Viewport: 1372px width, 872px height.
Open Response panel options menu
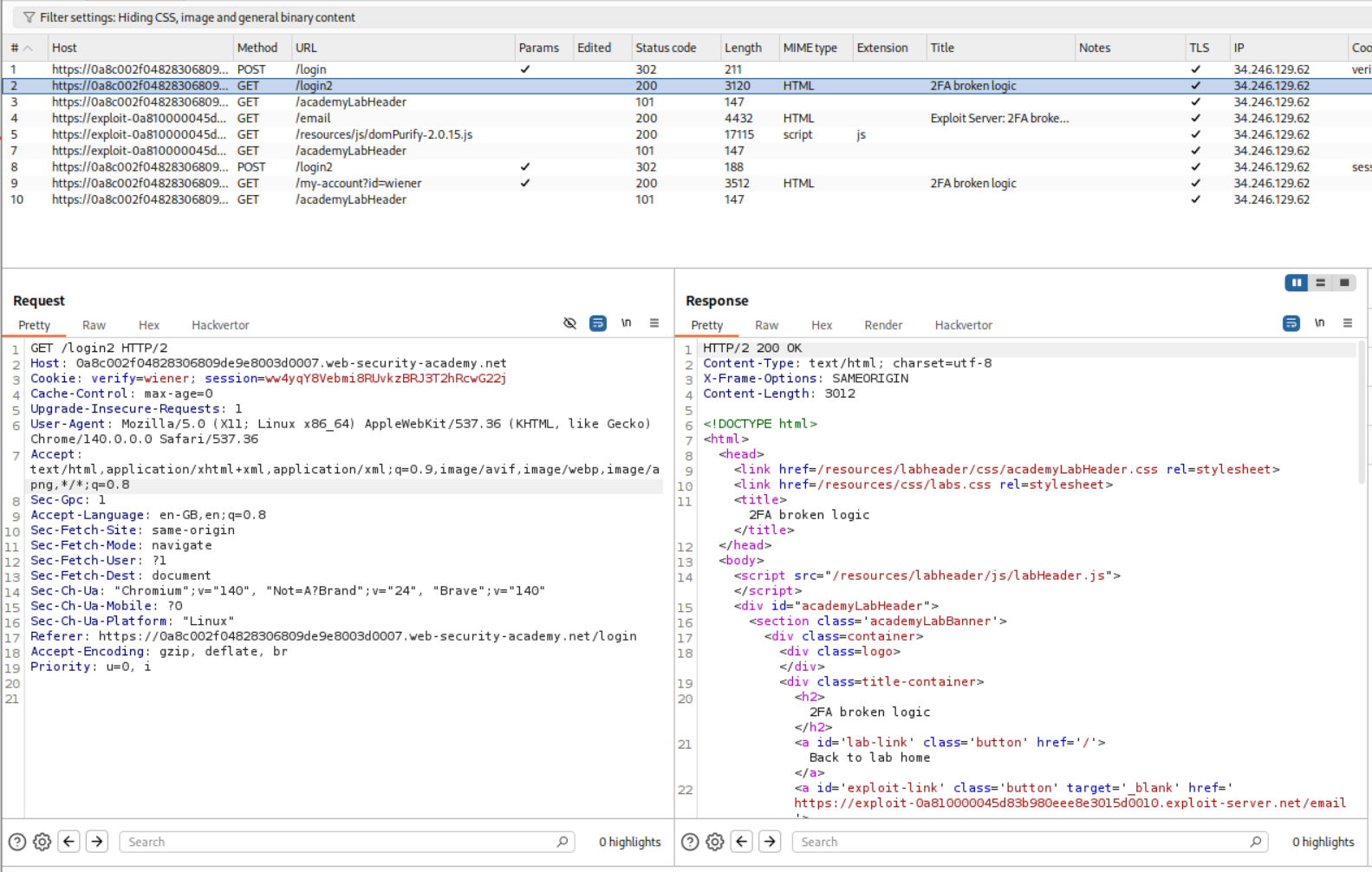click(x=1347, y=323)
